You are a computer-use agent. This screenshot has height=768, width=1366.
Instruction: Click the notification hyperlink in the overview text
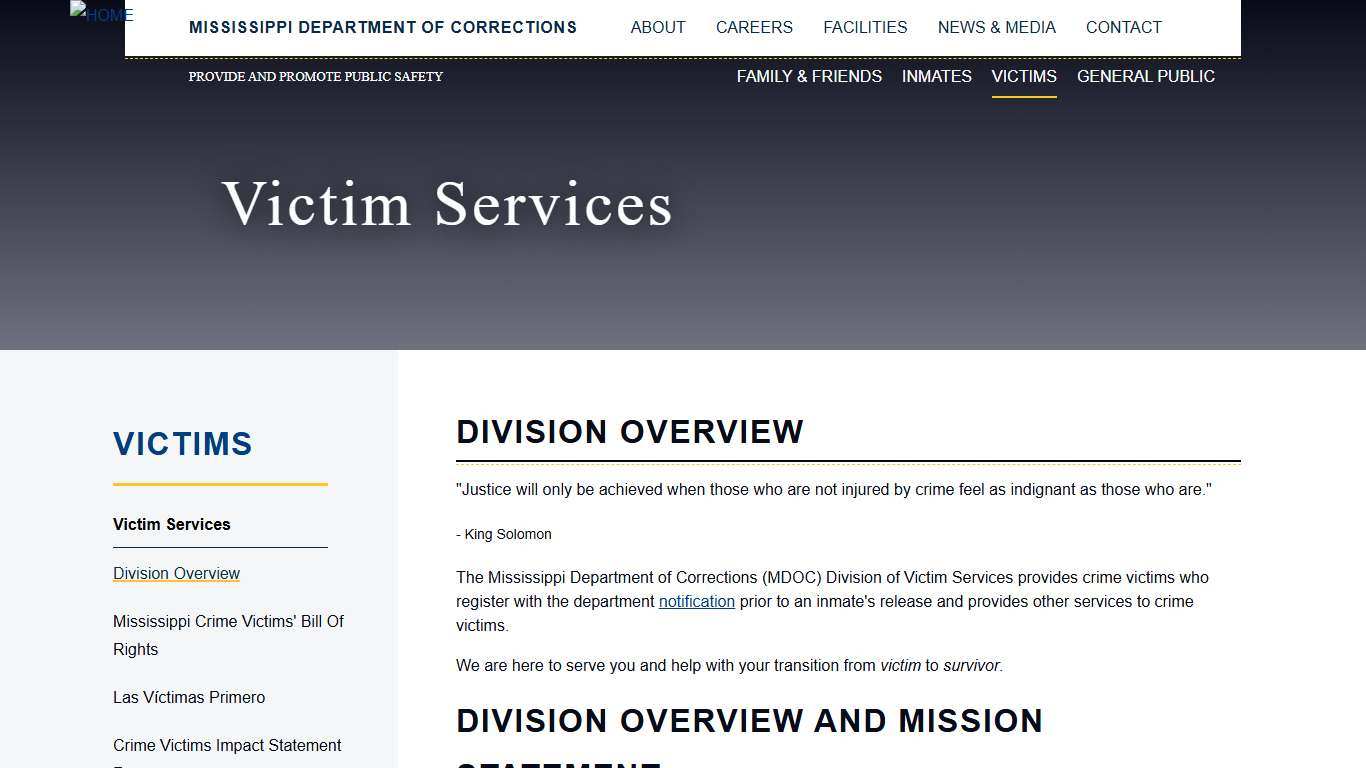[697, 601]
